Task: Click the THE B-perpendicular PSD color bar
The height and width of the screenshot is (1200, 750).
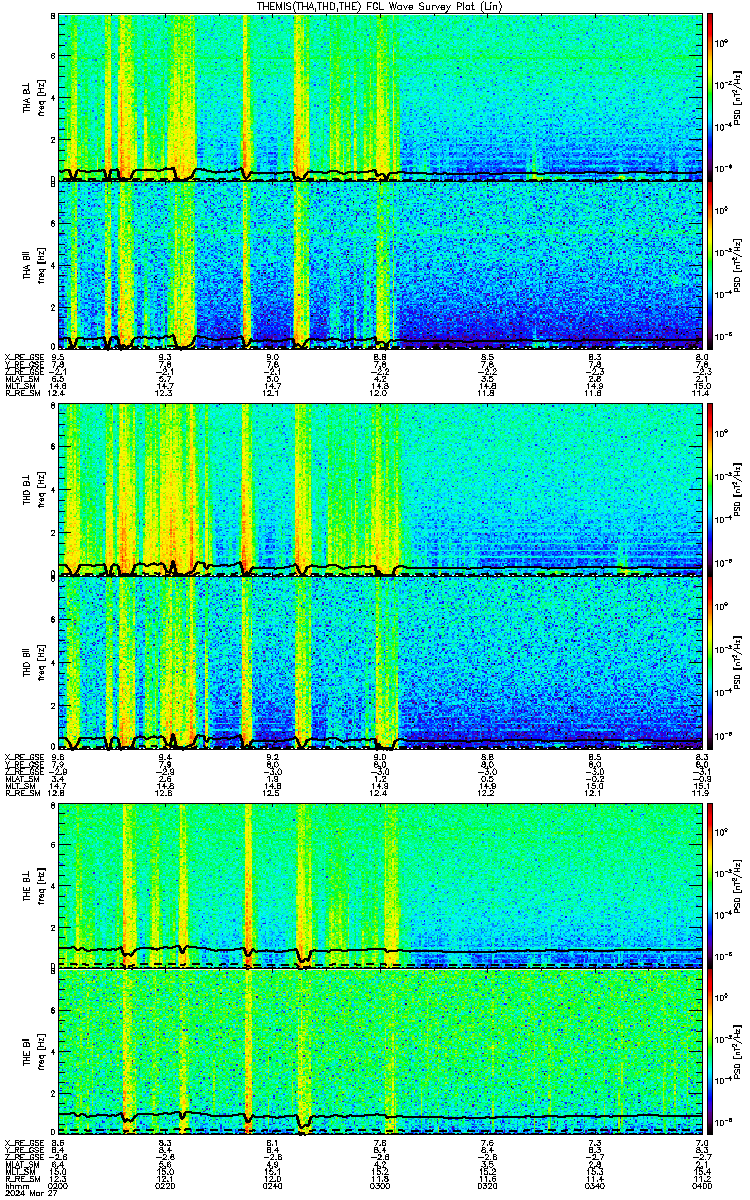Action: [710, 886]
